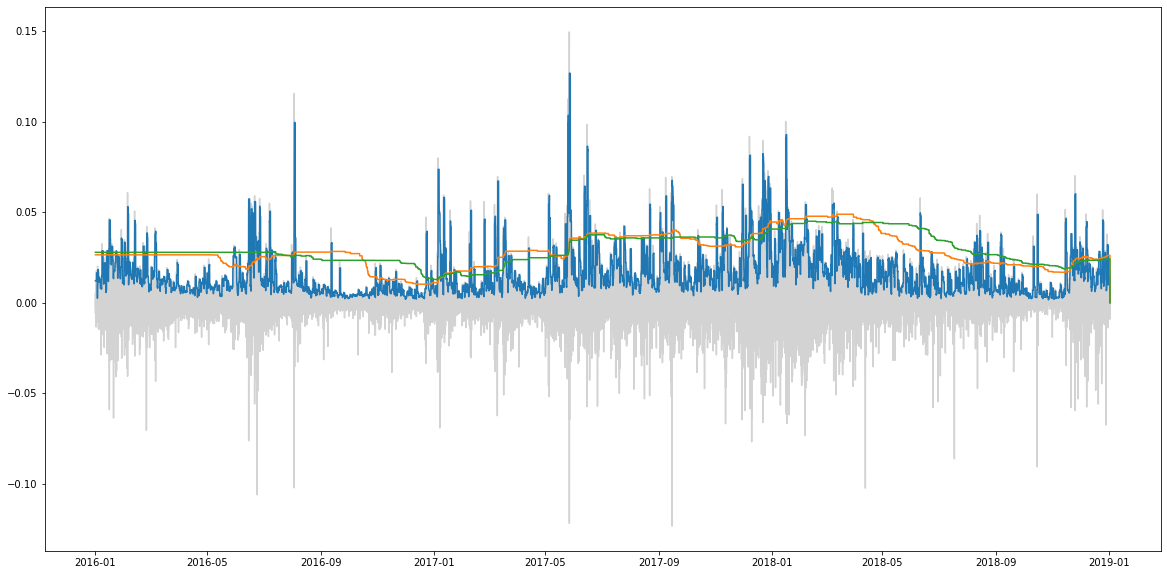Click the 2019-01 x-axis date label
This screenshot has height=575, width=1167.
pos(1110,563)
